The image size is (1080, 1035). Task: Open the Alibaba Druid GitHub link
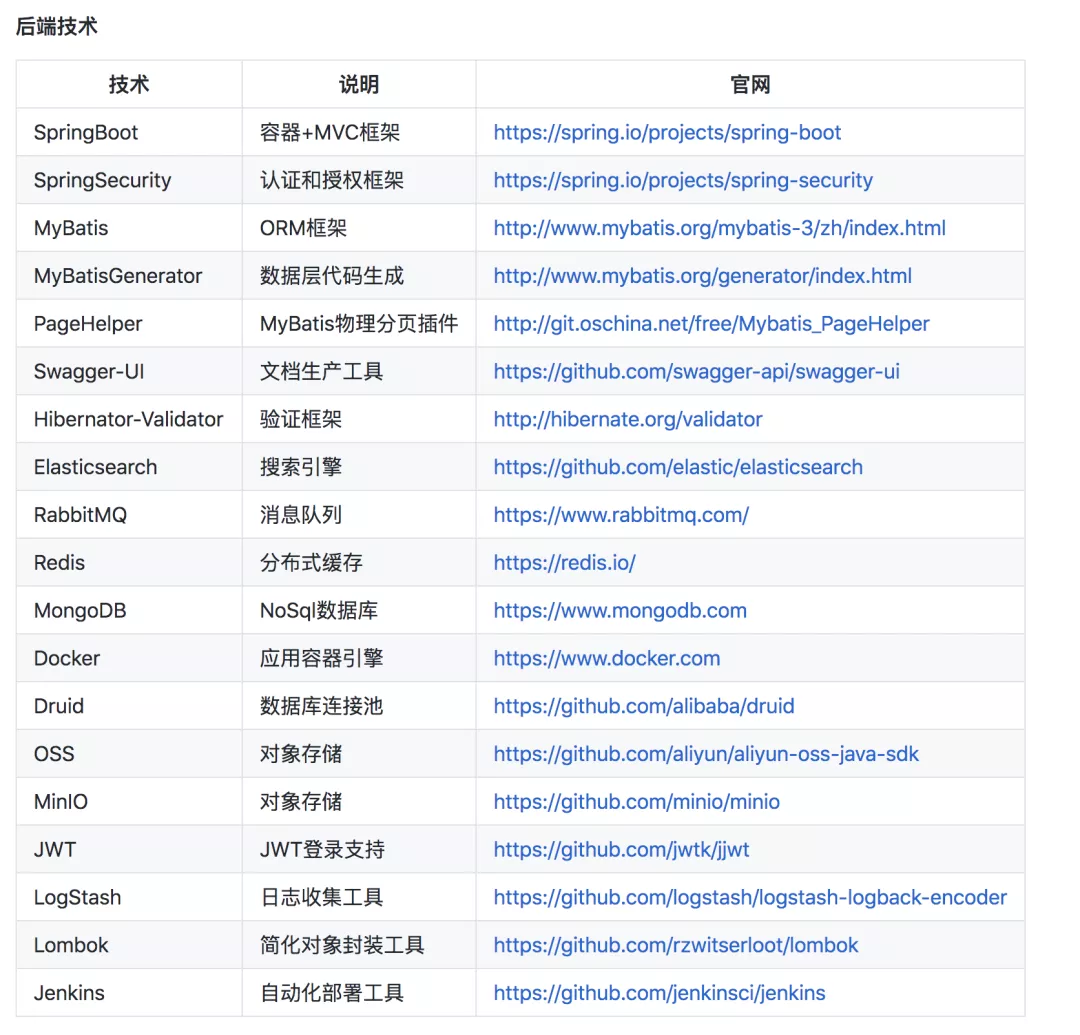[x=644, y=706]
